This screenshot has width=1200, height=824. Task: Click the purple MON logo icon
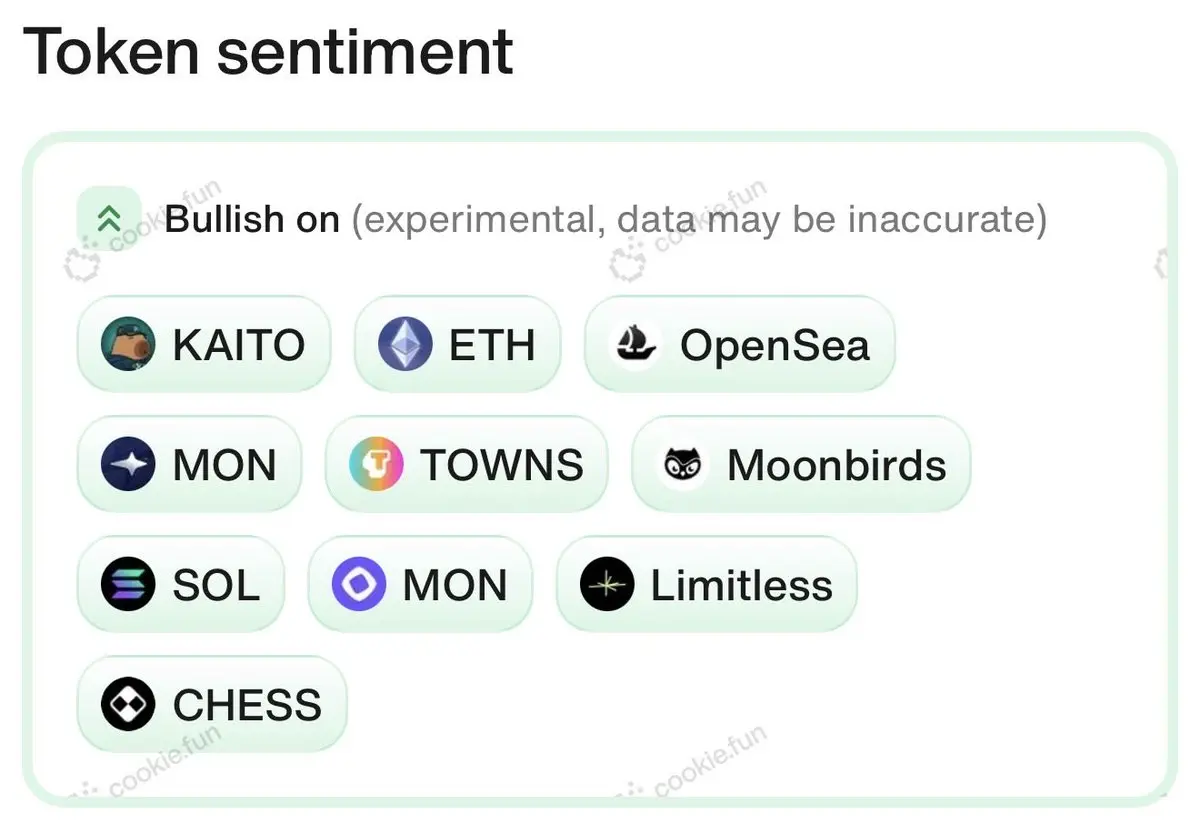point(359,585)
